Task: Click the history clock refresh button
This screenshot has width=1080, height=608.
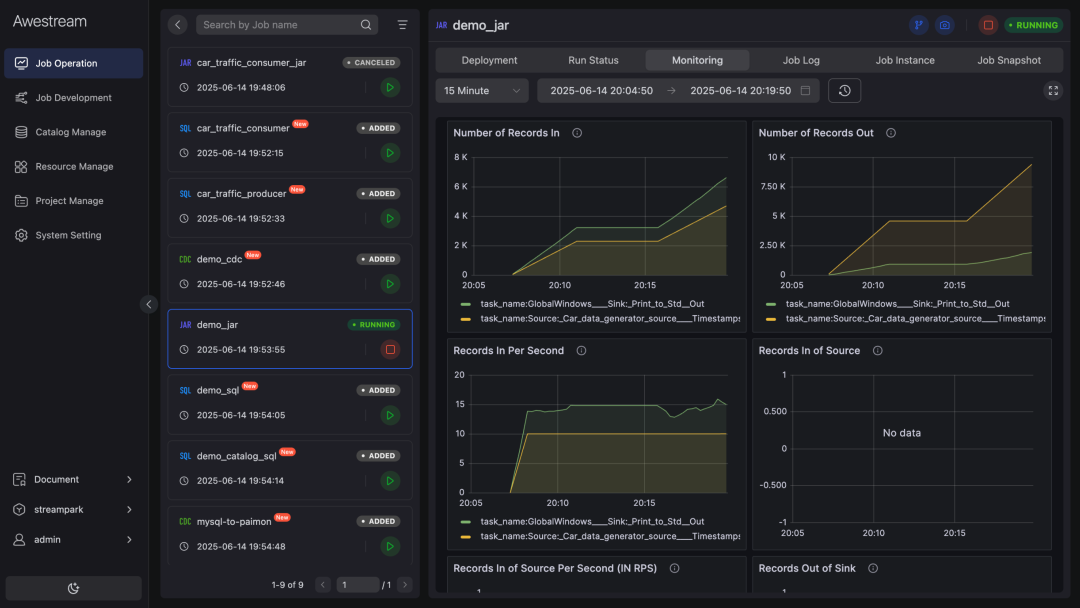Action: coord(844,90)
